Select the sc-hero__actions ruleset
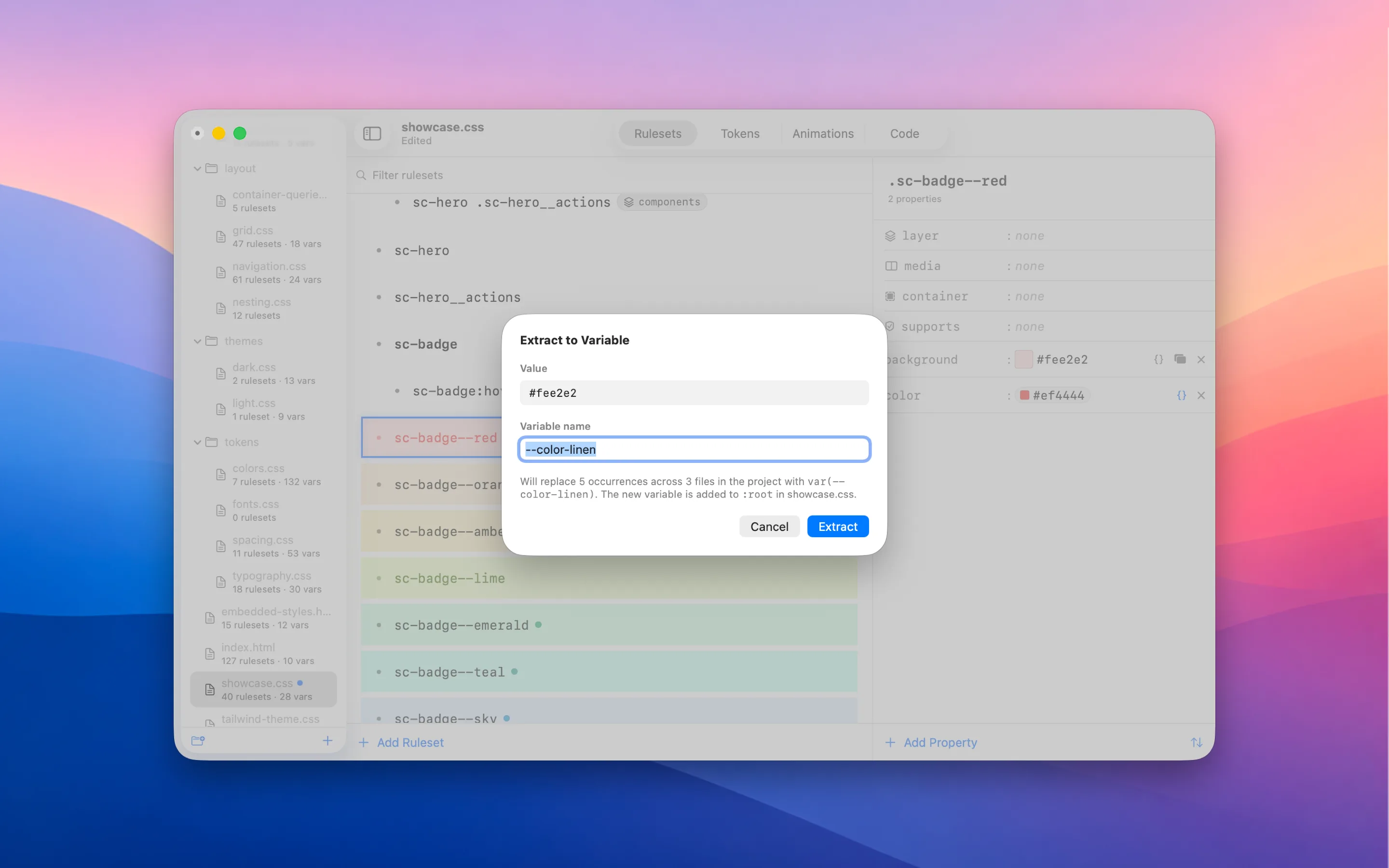 coord(610,298)
